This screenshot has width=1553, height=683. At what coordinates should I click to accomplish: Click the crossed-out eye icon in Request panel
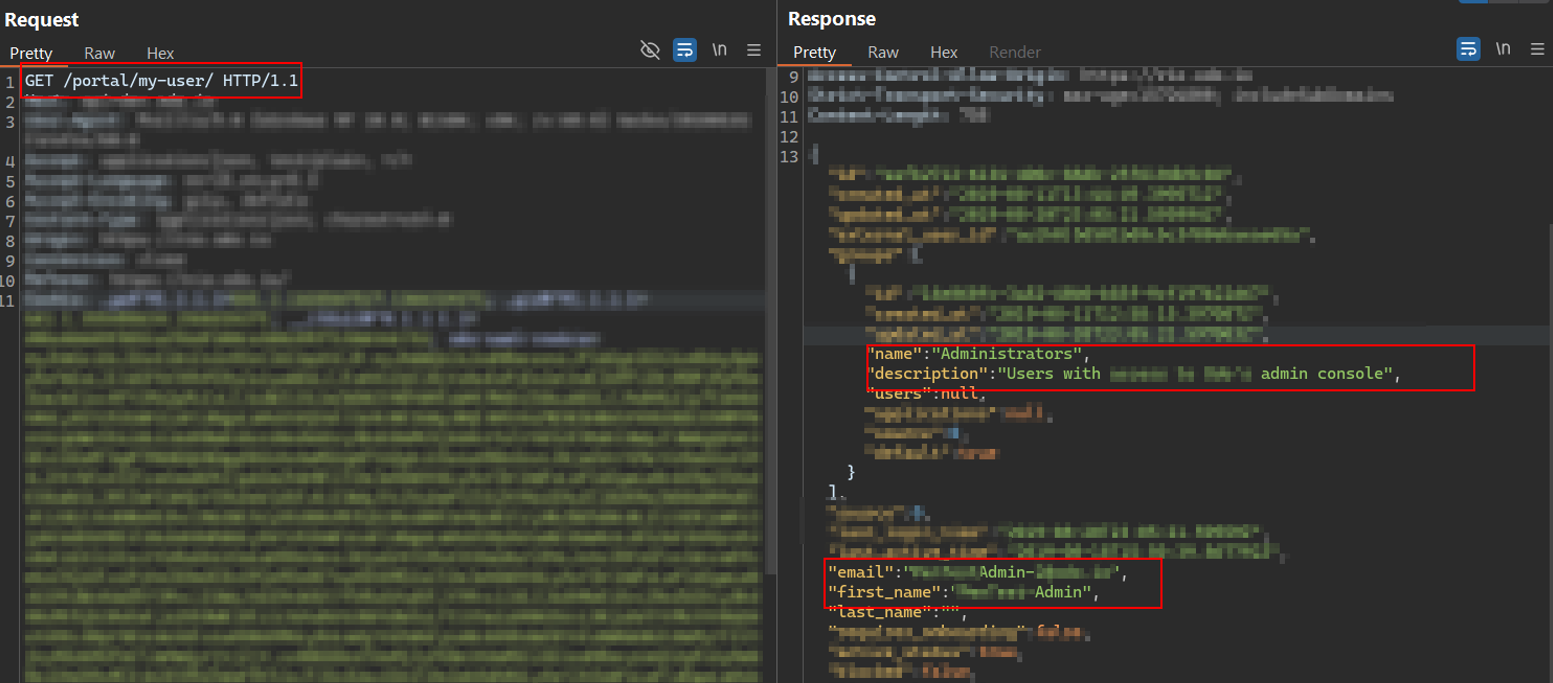point(650,50)
